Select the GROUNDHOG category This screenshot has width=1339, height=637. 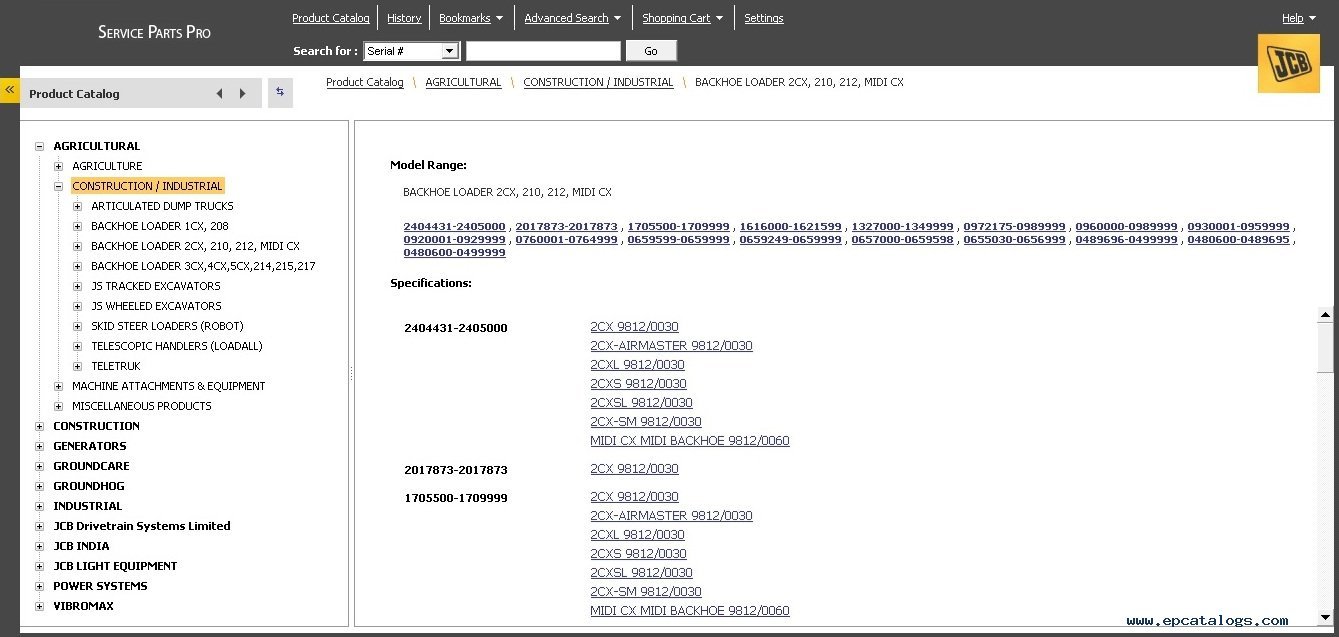[89, 486]
